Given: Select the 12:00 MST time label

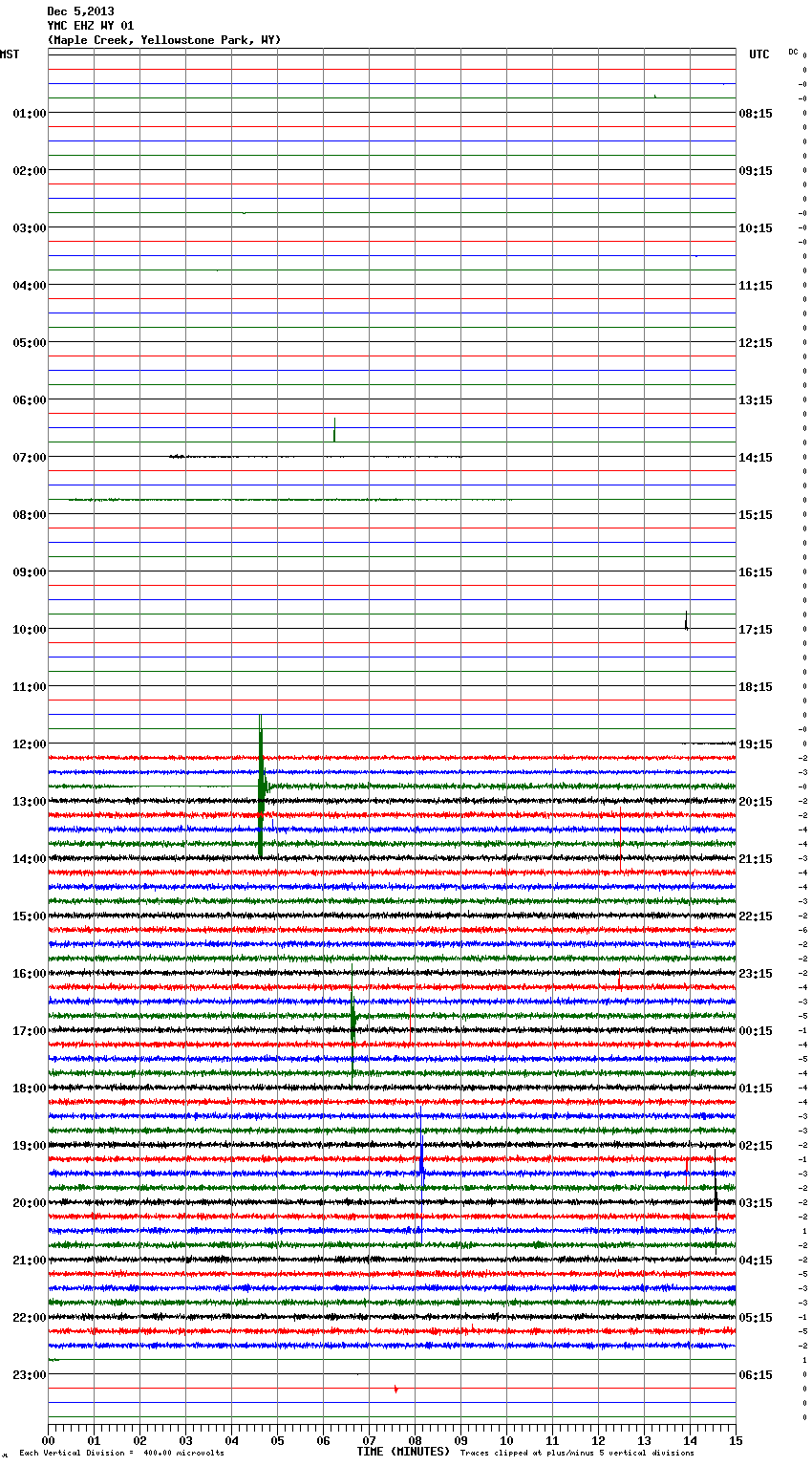Looking at the screenshot, I should click(x=29, y=744).
